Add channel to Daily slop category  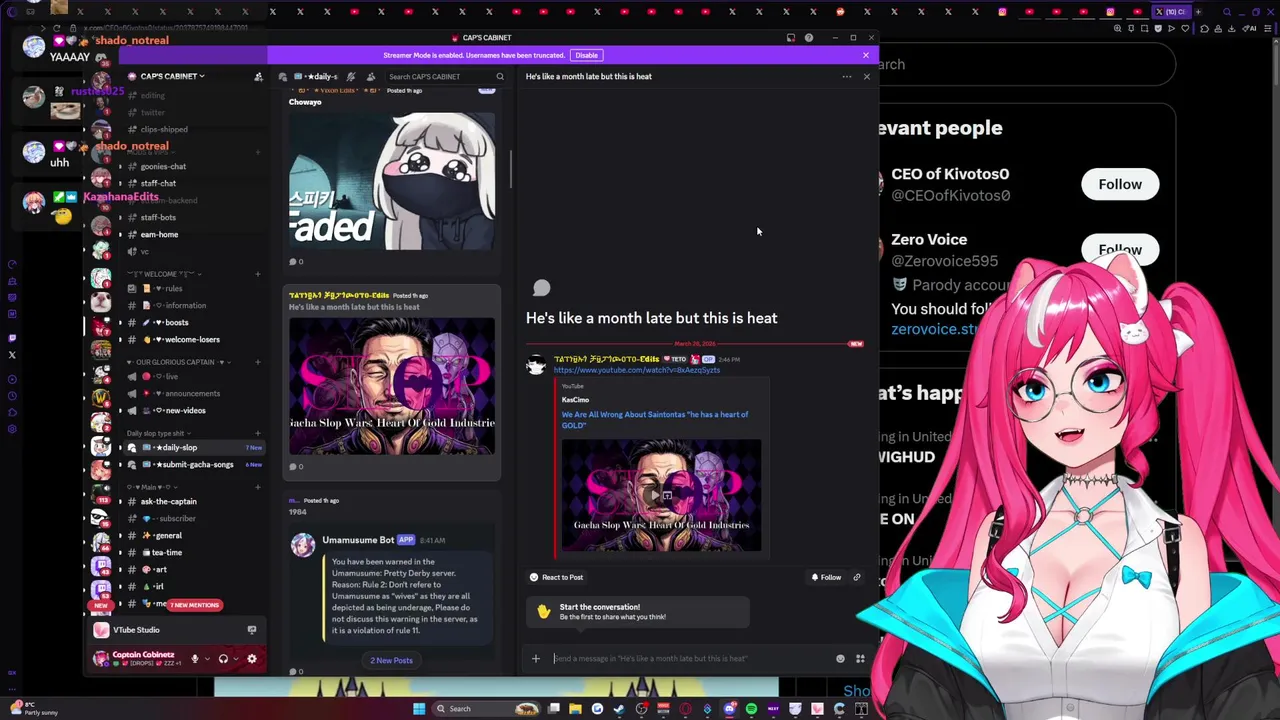click(x=257, y=433)
